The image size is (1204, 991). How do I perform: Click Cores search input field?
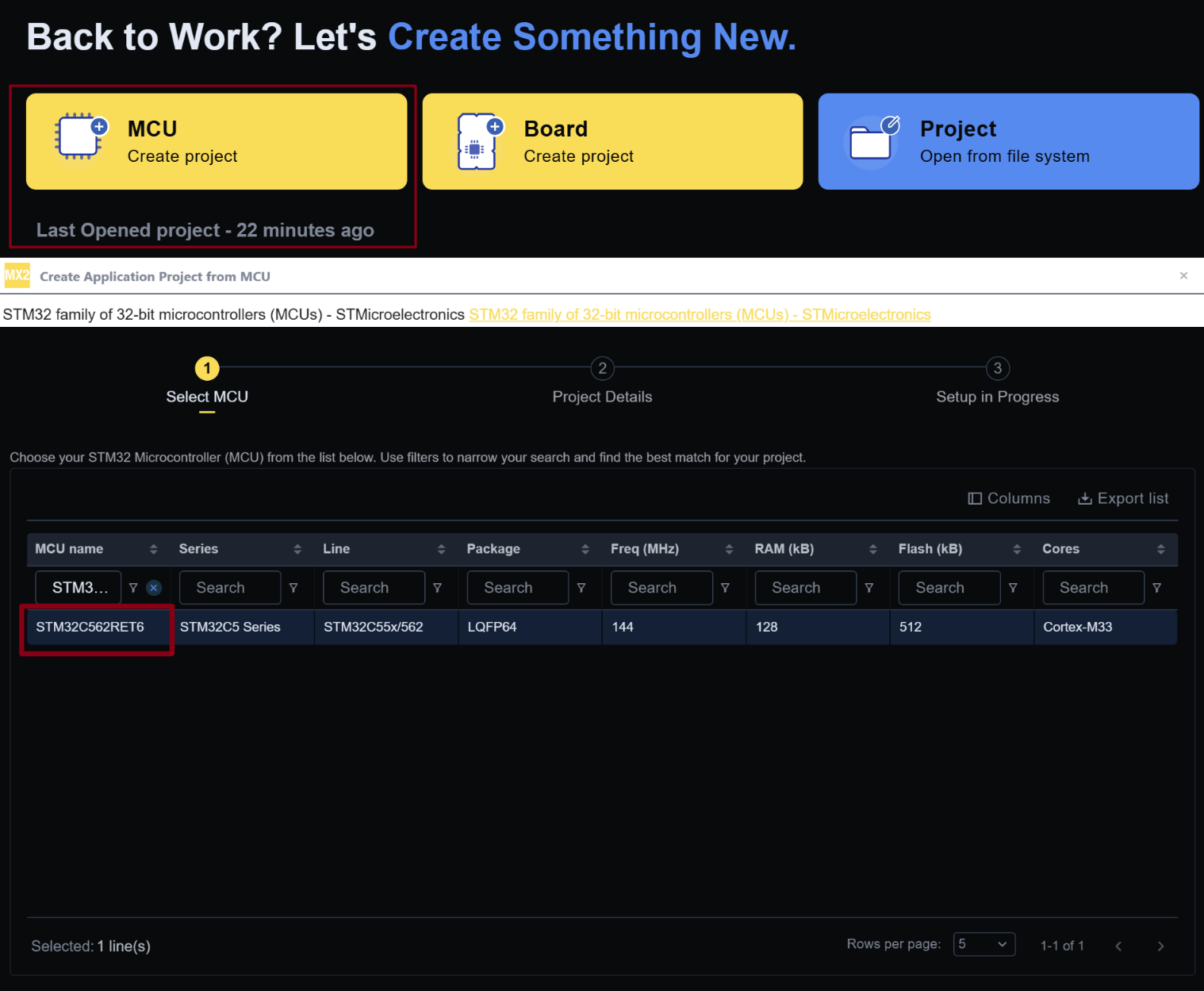click(x=1094, y=588)
